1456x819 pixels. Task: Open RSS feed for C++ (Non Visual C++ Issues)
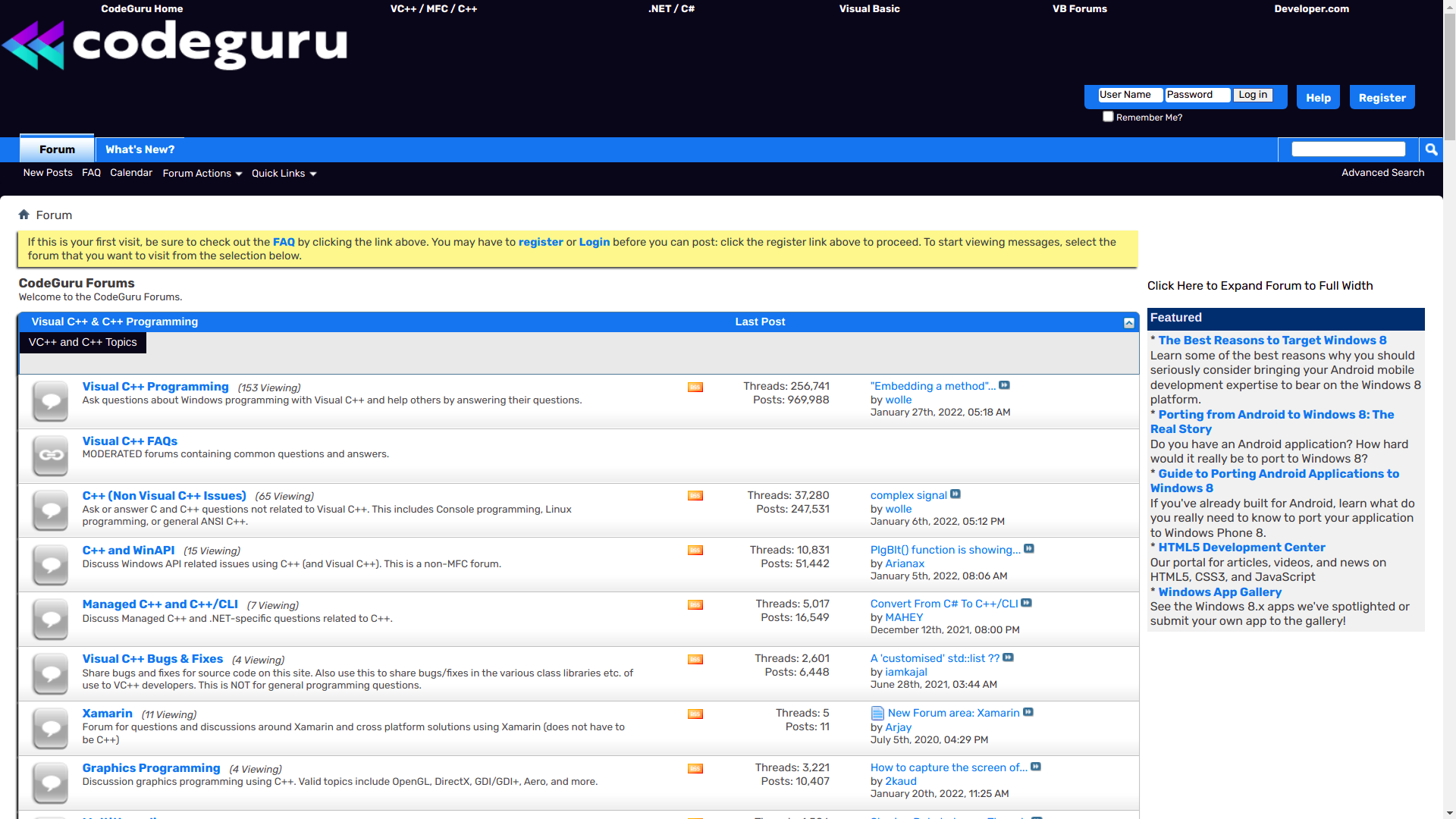point(695,496)
